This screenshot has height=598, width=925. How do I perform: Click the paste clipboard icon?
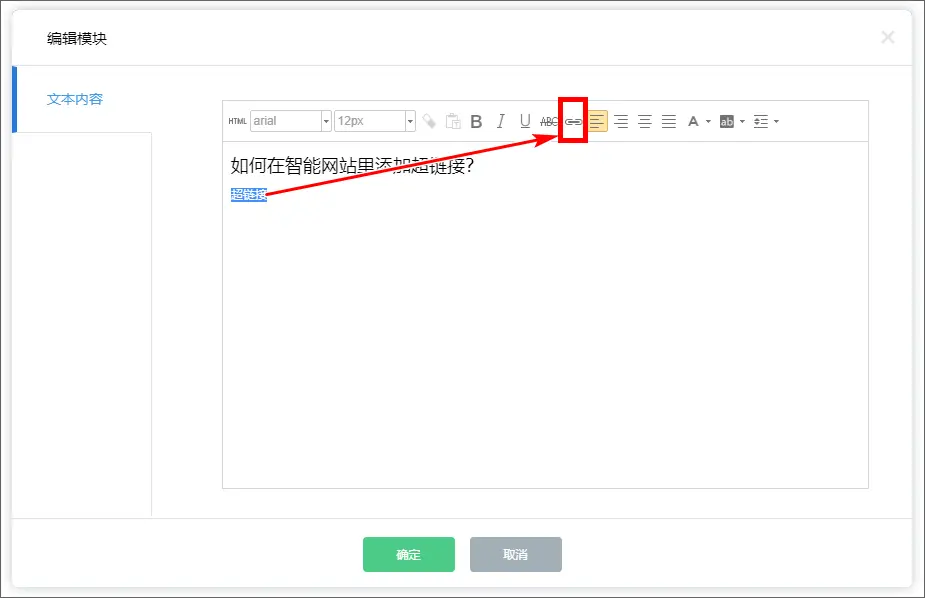453,121
